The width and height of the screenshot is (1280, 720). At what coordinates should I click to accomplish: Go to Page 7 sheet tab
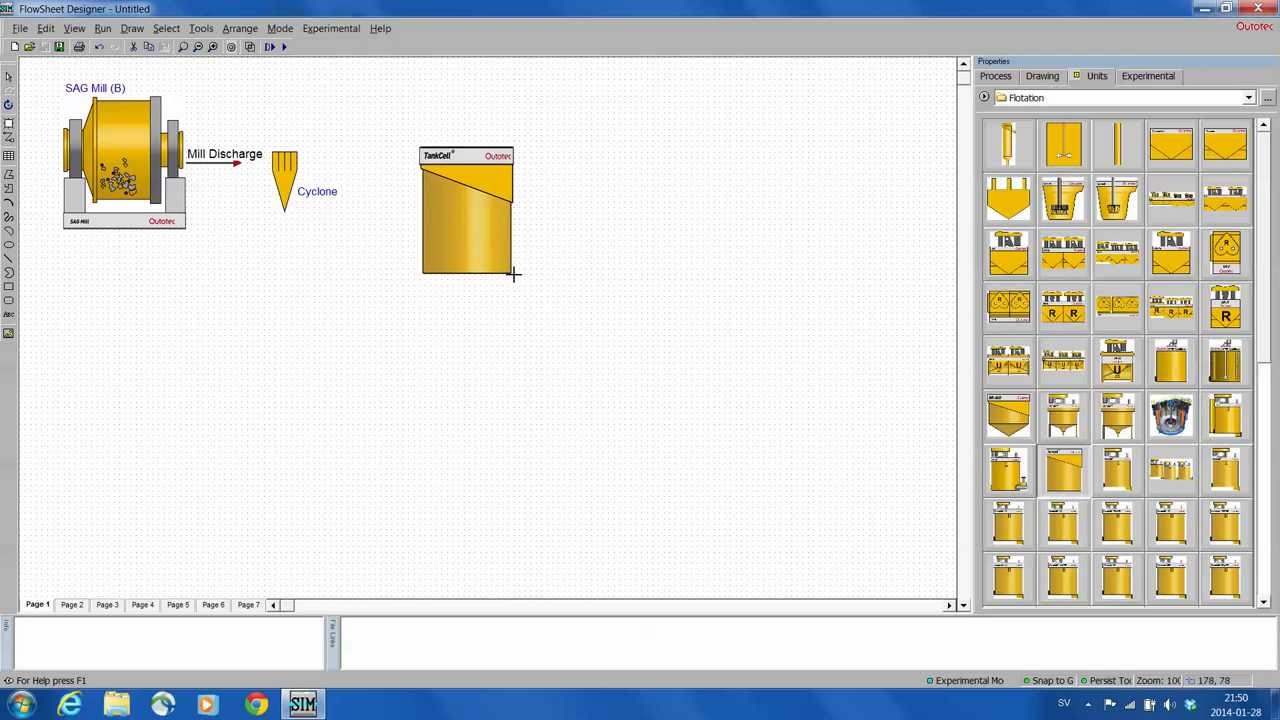(x=249, y=605)
